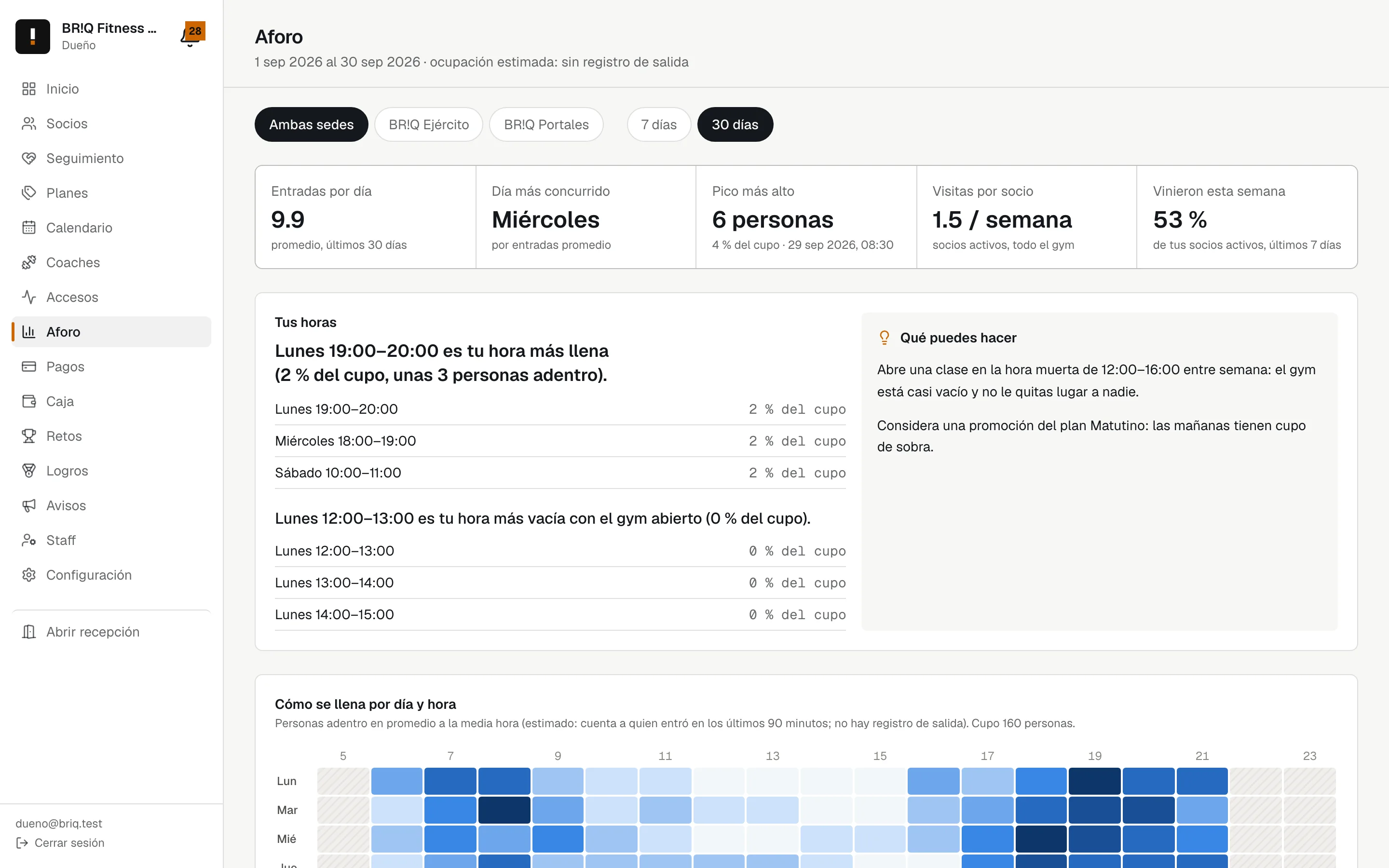1389x868 pixels.
Task: Click the Avisos megaphone icon
Action: click(x=29, y=506)
